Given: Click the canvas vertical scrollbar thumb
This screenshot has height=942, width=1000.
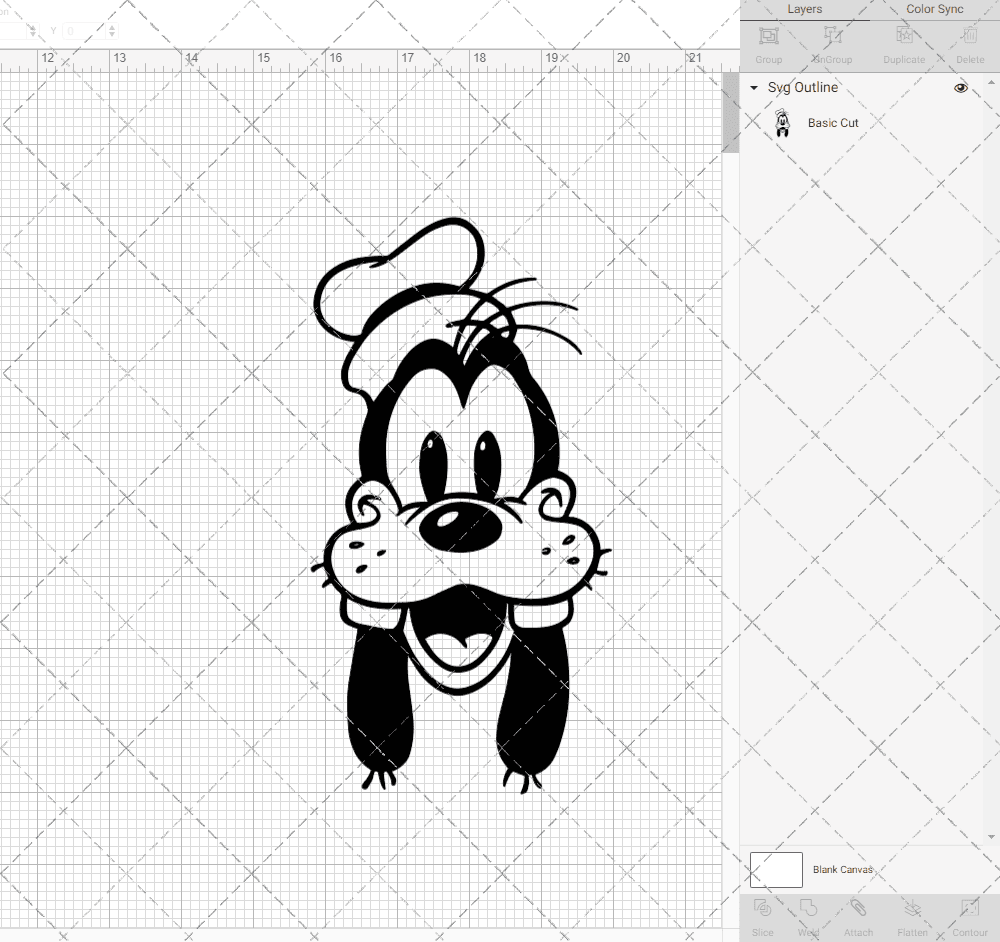Looking at the screenshot, I should (x=730, y=112).
